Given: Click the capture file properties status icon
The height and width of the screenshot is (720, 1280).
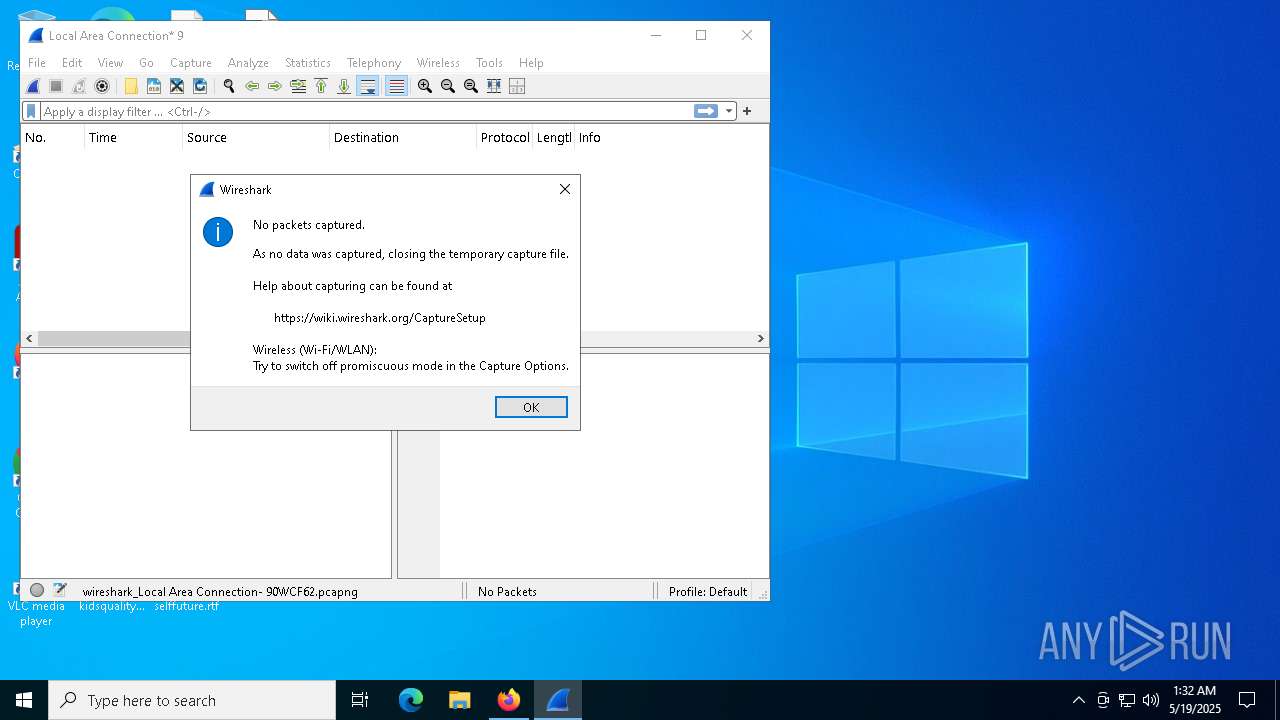Looking at the screenshot, I should pos(60,591).
